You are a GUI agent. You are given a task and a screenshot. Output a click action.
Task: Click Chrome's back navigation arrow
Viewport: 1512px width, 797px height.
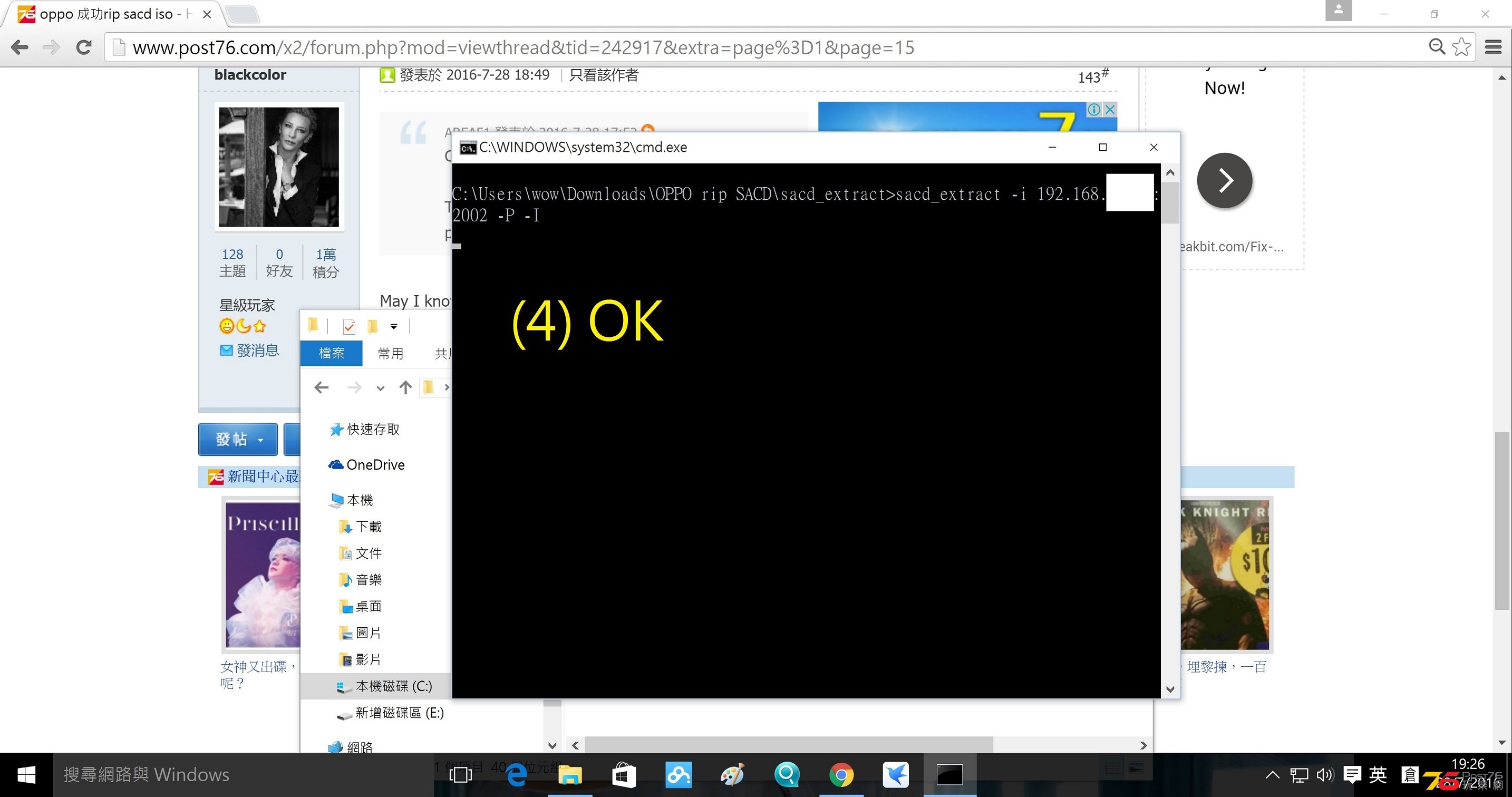20,47
